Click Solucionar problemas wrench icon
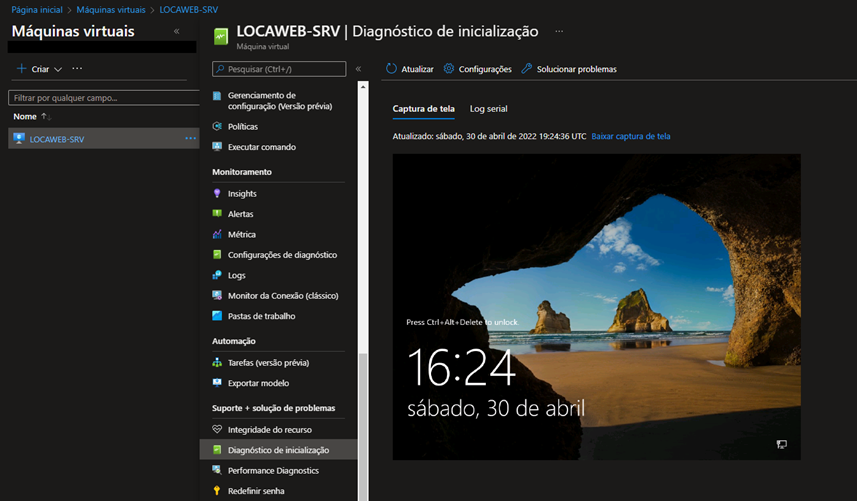The width and height of the screenshot is (857, 501). click(x=526, y=69)
